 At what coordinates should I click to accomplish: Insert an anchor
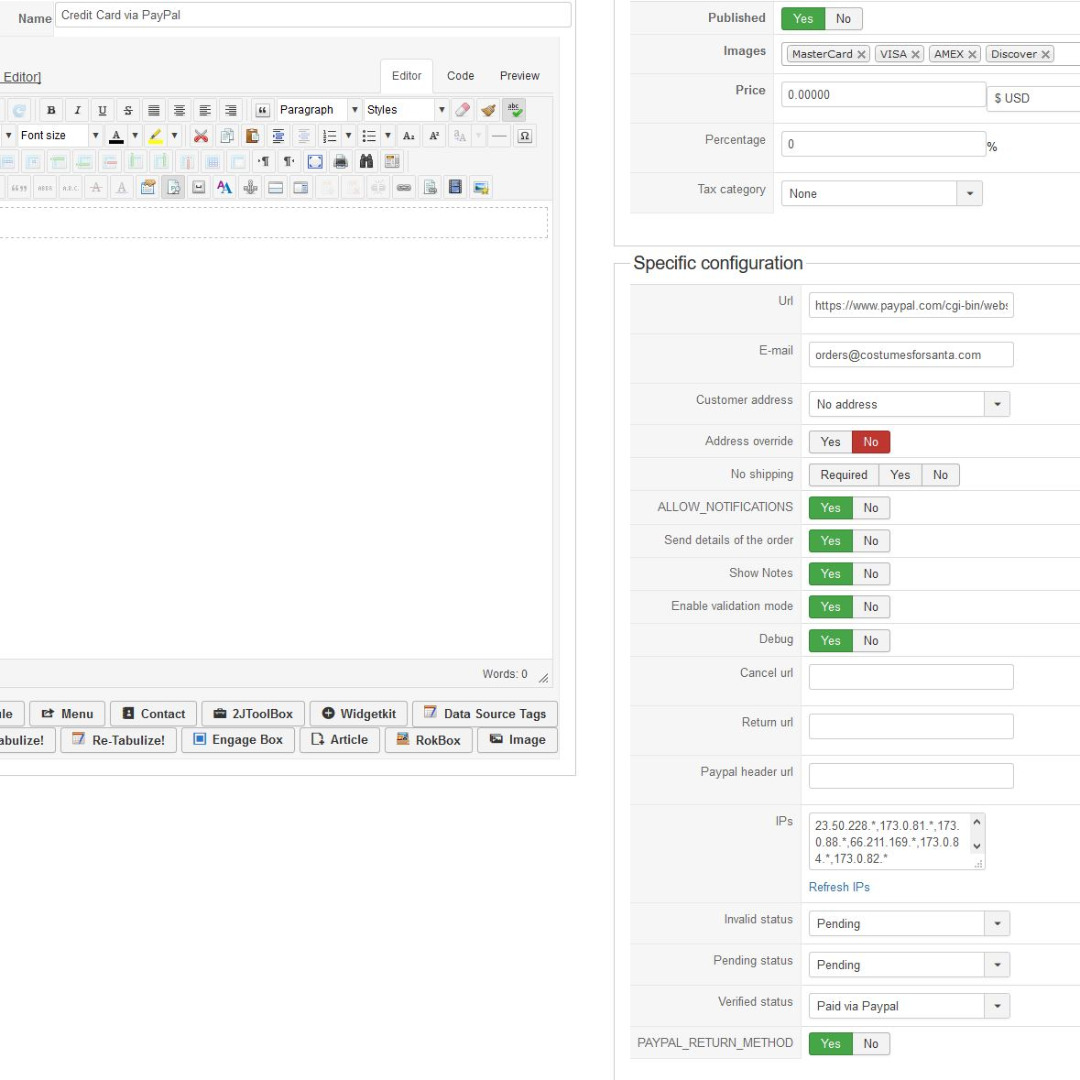coord(251,187)
